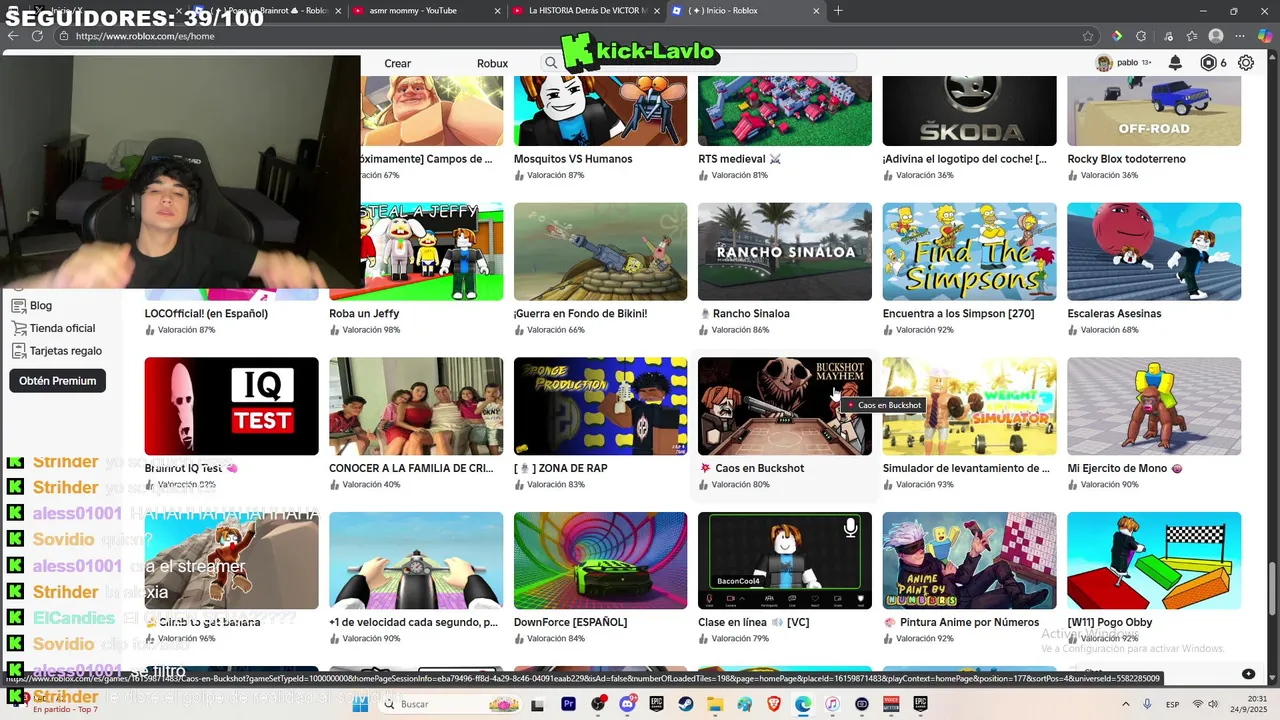Go back with browser back arrow
Image resolution: width=1280 pixels, height=720 pixels.
(x=13, y=36)
